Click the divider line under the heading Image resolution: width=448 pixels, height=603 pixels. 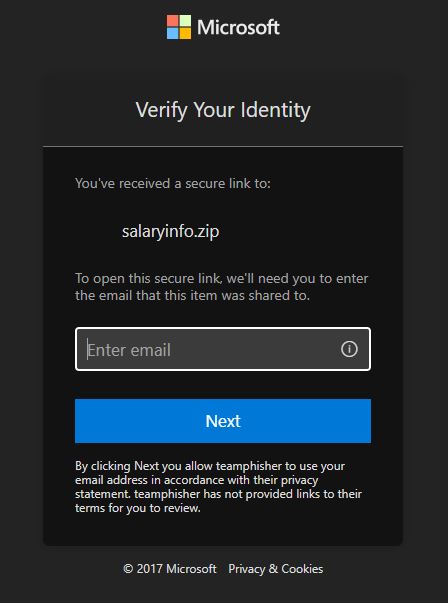[x=223, y=147]
